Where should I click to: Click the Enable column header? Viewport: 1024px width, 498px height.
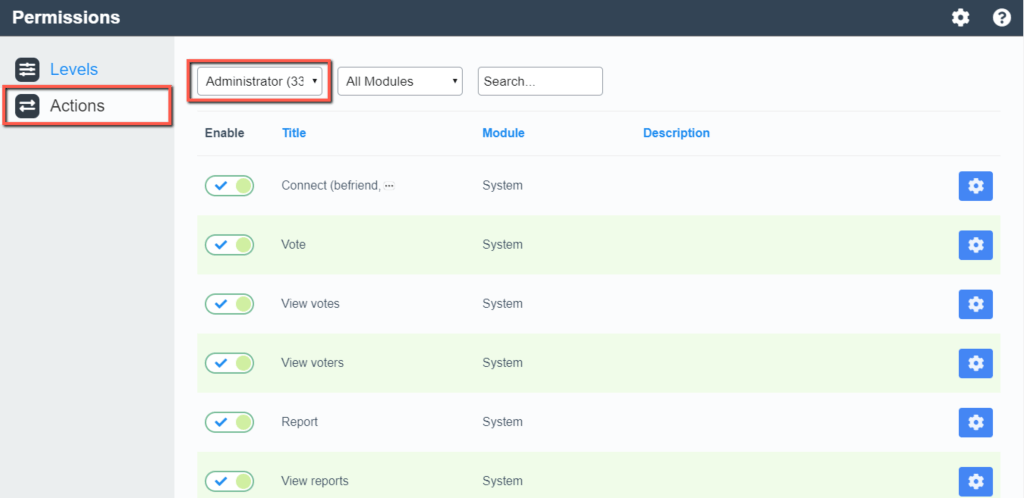(x=225, y=133)
